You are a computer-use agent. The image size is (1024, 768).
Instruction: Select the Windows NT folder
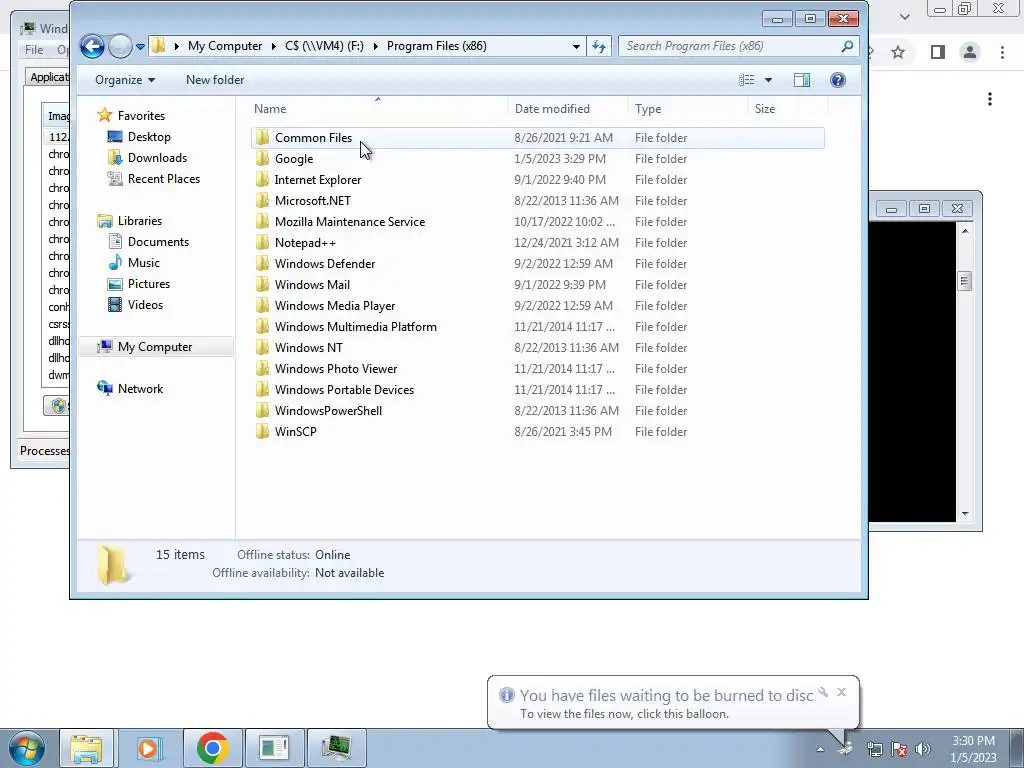pos(308,347)
